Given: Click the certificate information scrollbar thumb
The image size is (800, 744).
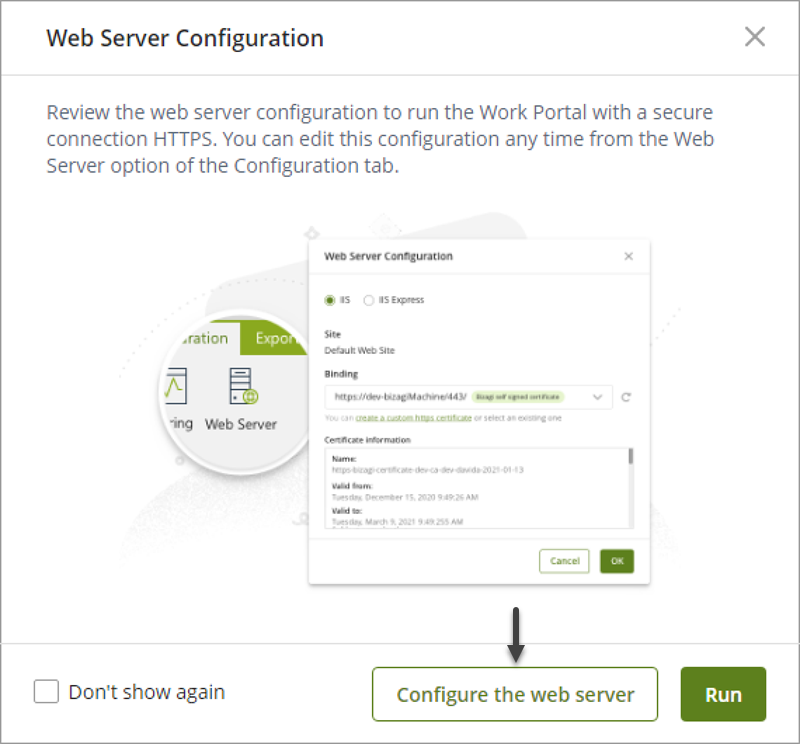Looking at the screenshot, I should point(631,456).
